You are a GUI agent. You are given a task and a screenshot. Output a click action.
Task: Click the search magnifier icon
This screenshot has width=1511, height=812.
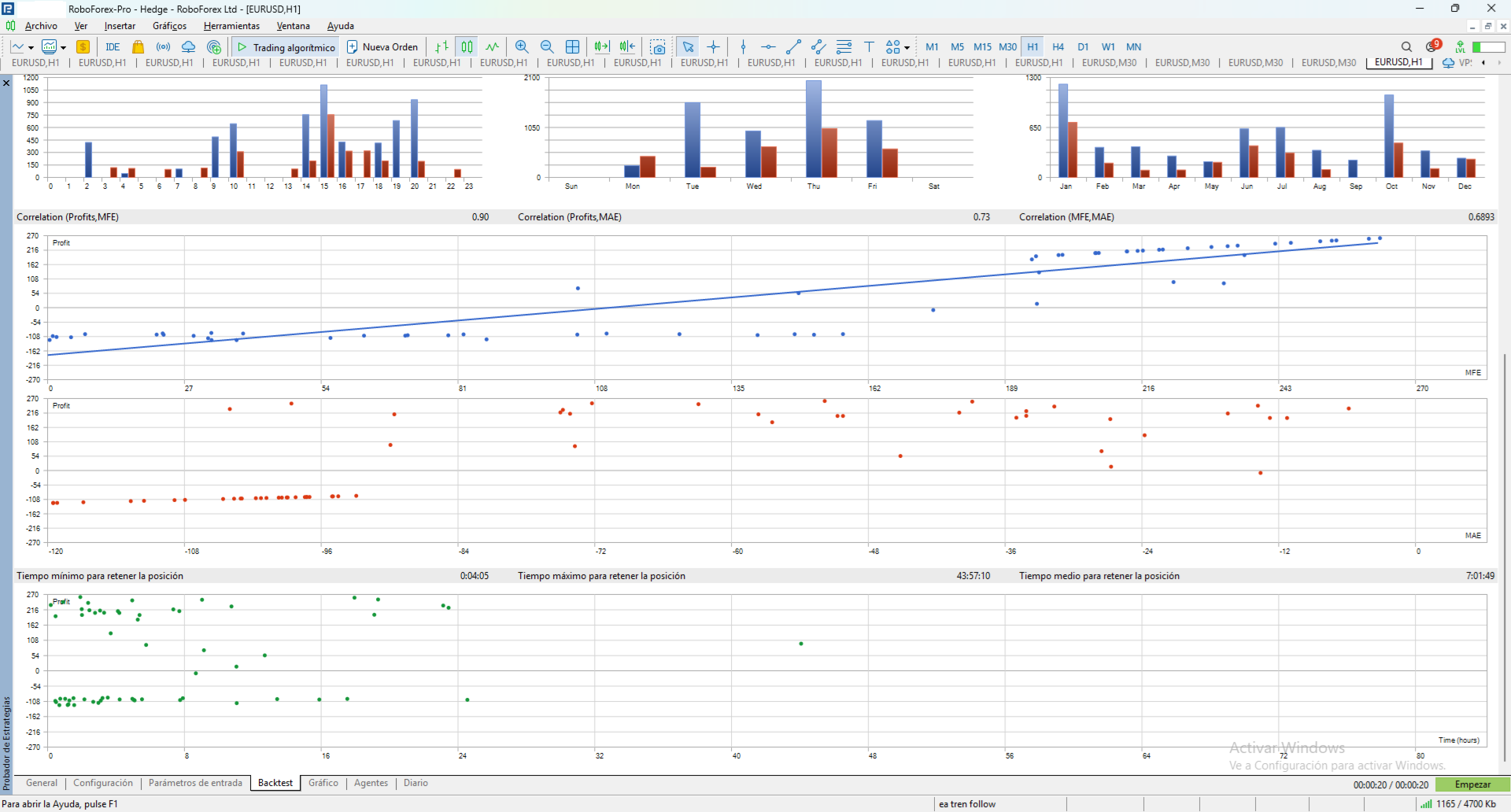(x=1406, y=47)
